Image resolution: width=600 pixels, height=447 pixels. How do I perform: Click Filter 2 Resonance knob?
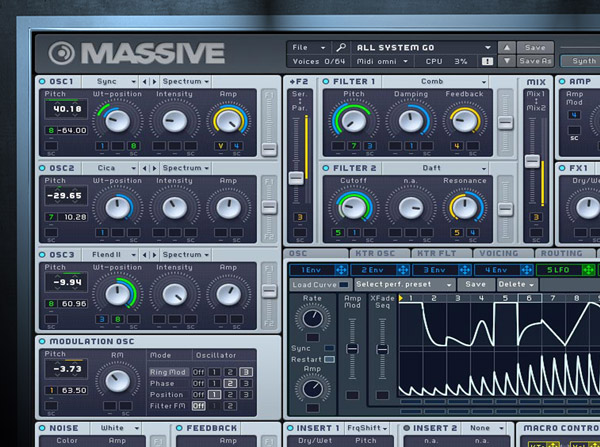(465, 207)
